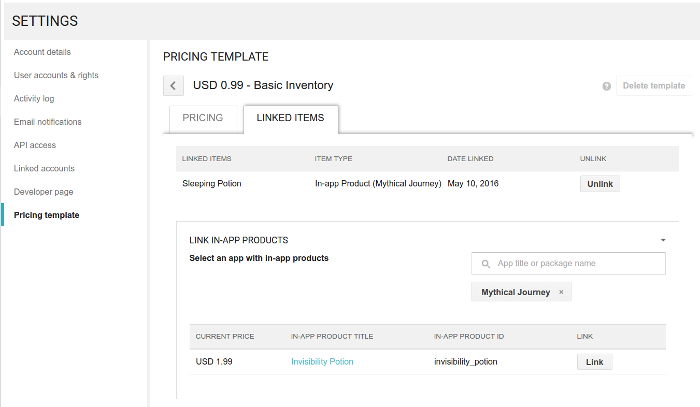Screen dimensions: 700x407
Task: Link the Invisibility Potion product
Action: point(594,362)
